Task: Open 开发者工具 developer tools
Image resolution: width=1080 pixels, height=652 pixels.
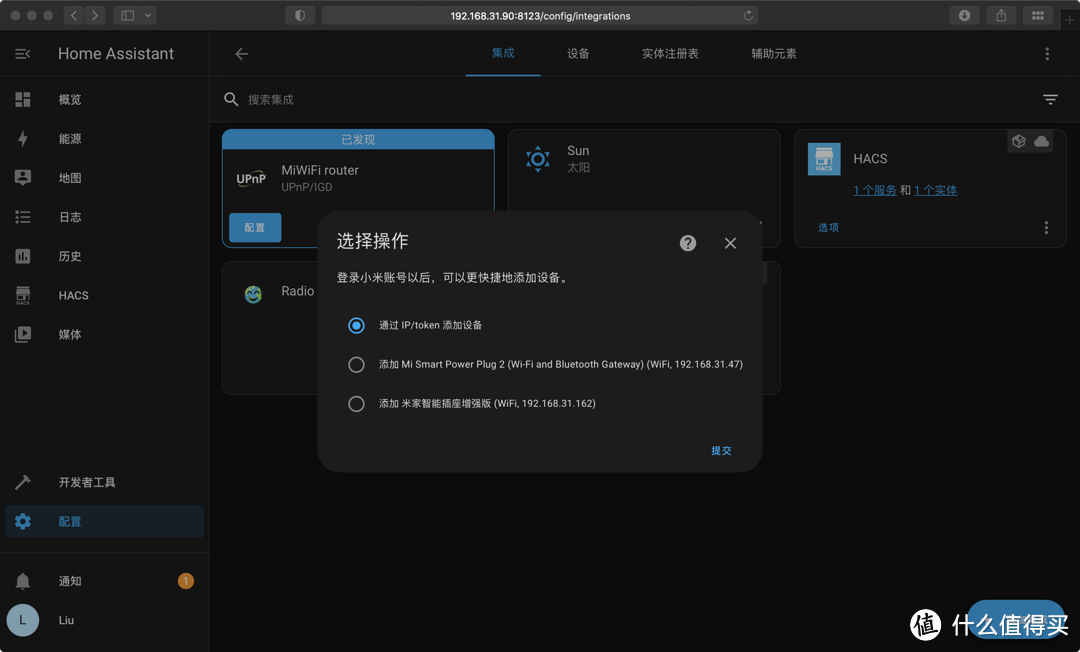Action: pyautogui.click(x=90, y=482)
